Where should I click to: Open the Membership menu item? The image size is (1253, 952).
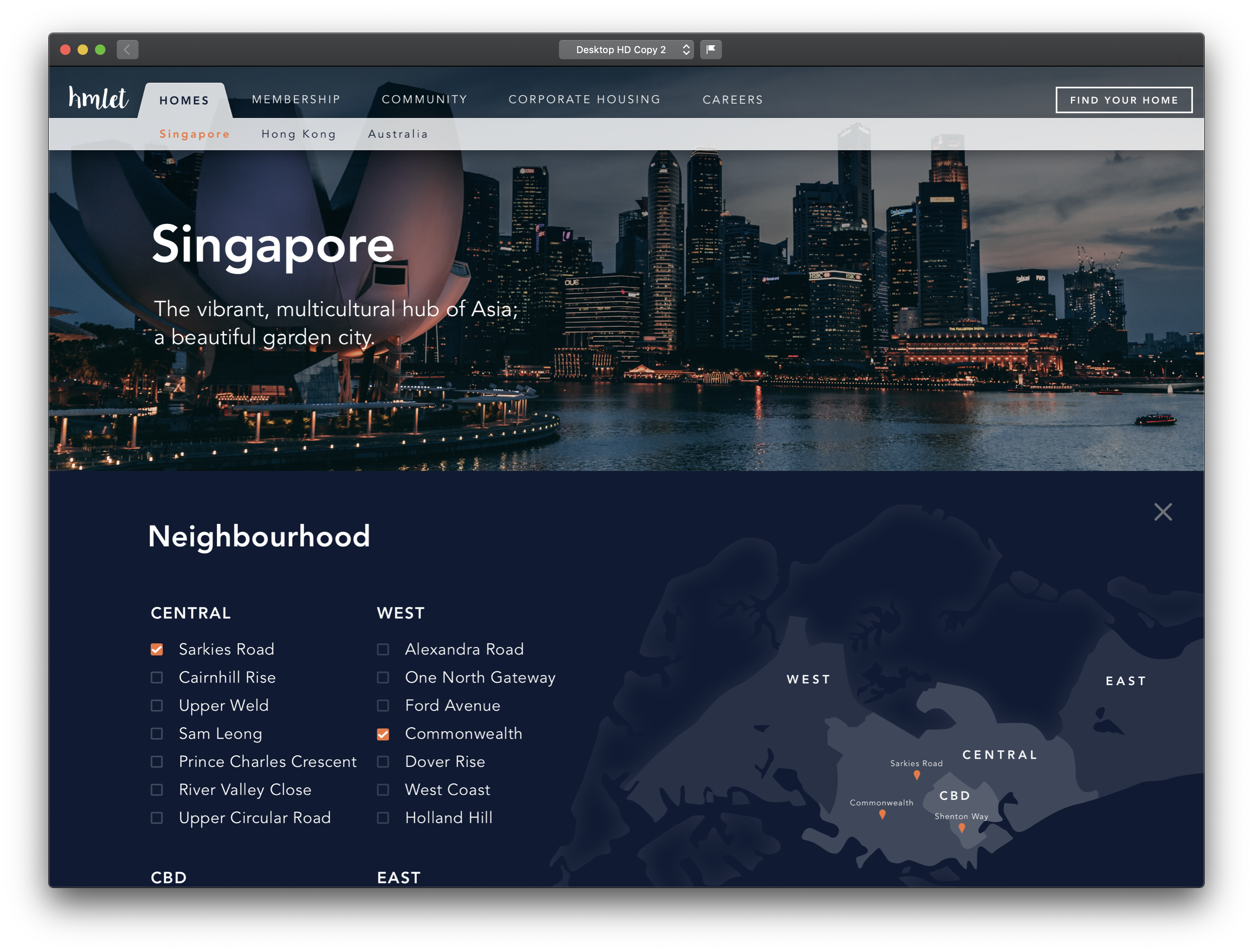296,99
